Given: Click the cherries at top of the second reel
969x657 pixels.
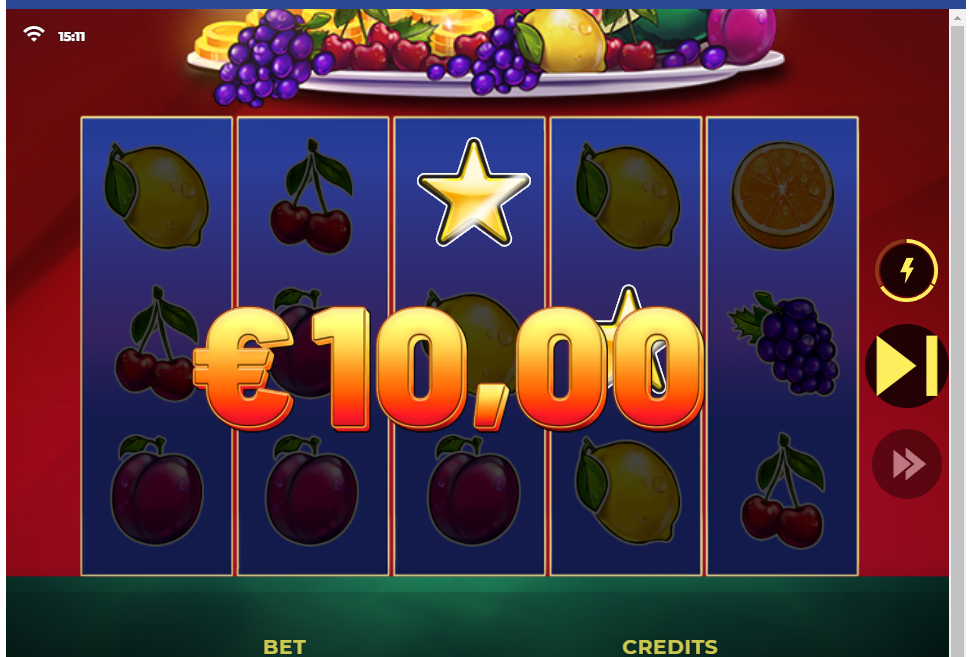Looking at the screenshot, I should click(312, 197).
